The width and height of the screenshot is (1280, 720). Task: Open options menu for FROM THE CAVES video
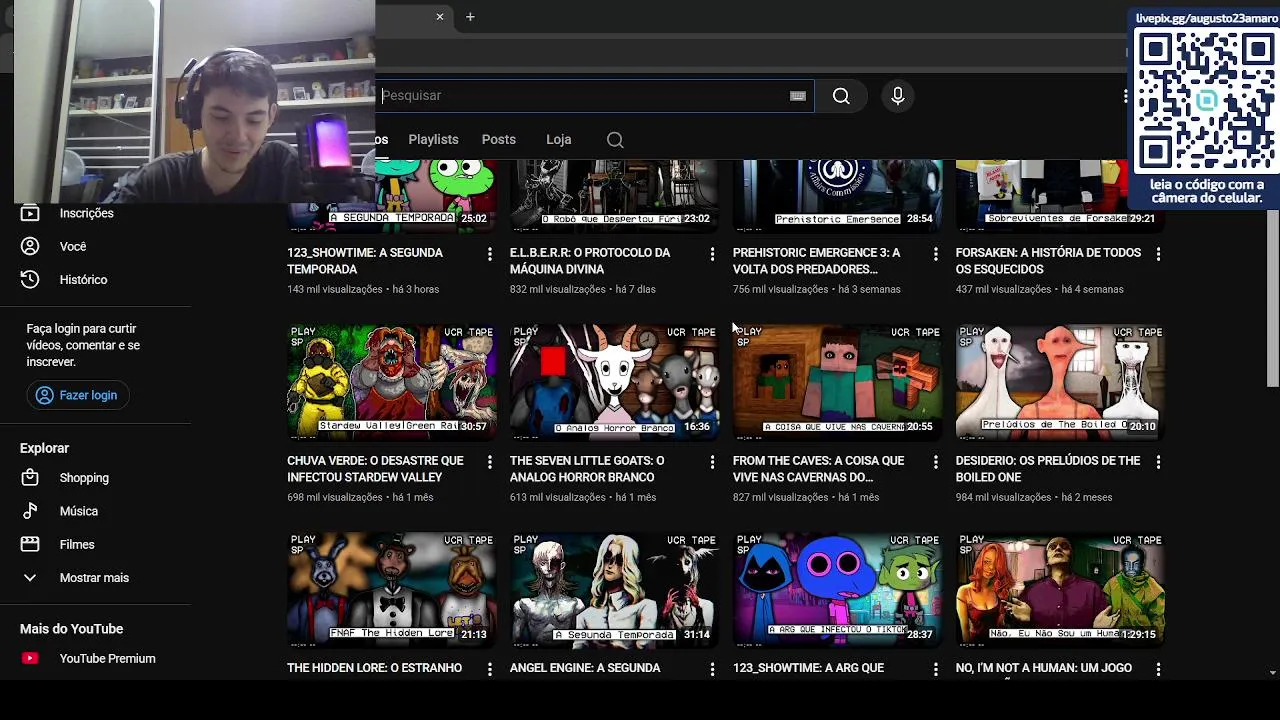point(935,462)
